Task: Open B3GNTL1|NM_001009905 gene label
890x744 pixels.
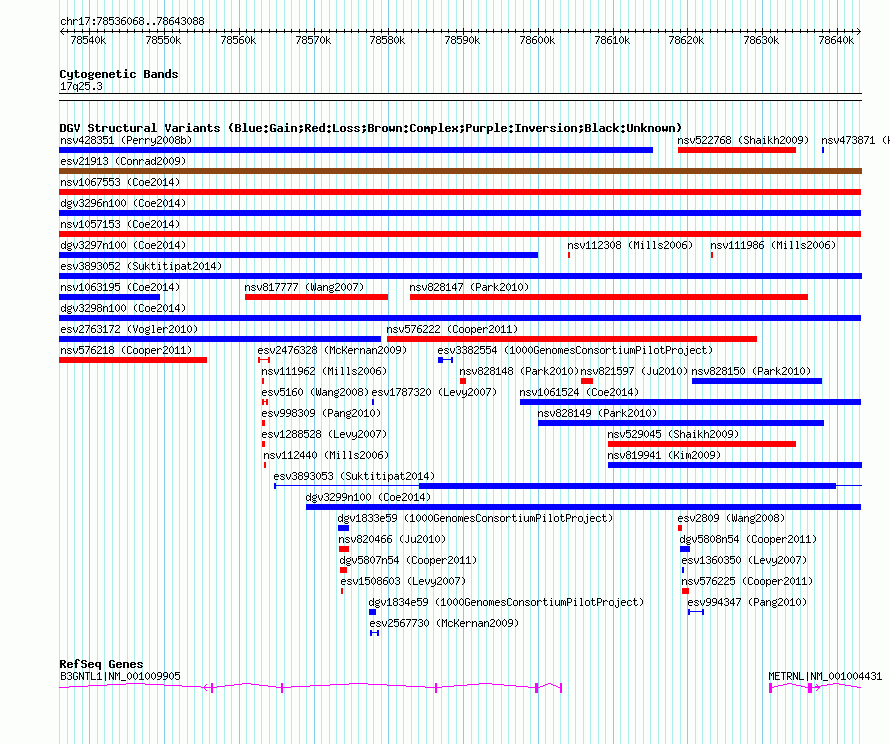Action: click(120, 676)
